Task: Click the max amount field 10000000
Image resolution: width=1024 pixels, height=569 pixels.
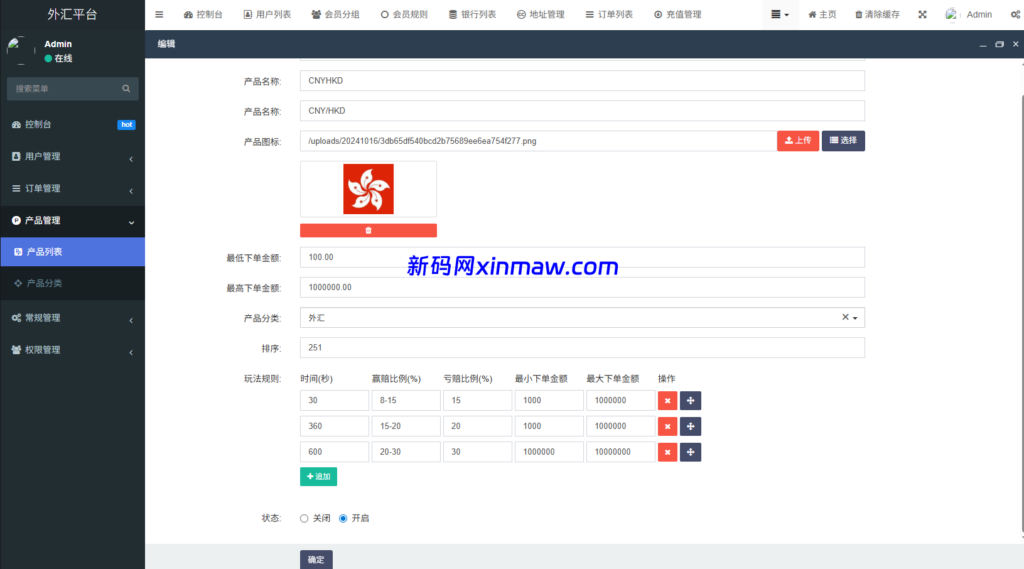Action: click(x=620, y=452)
